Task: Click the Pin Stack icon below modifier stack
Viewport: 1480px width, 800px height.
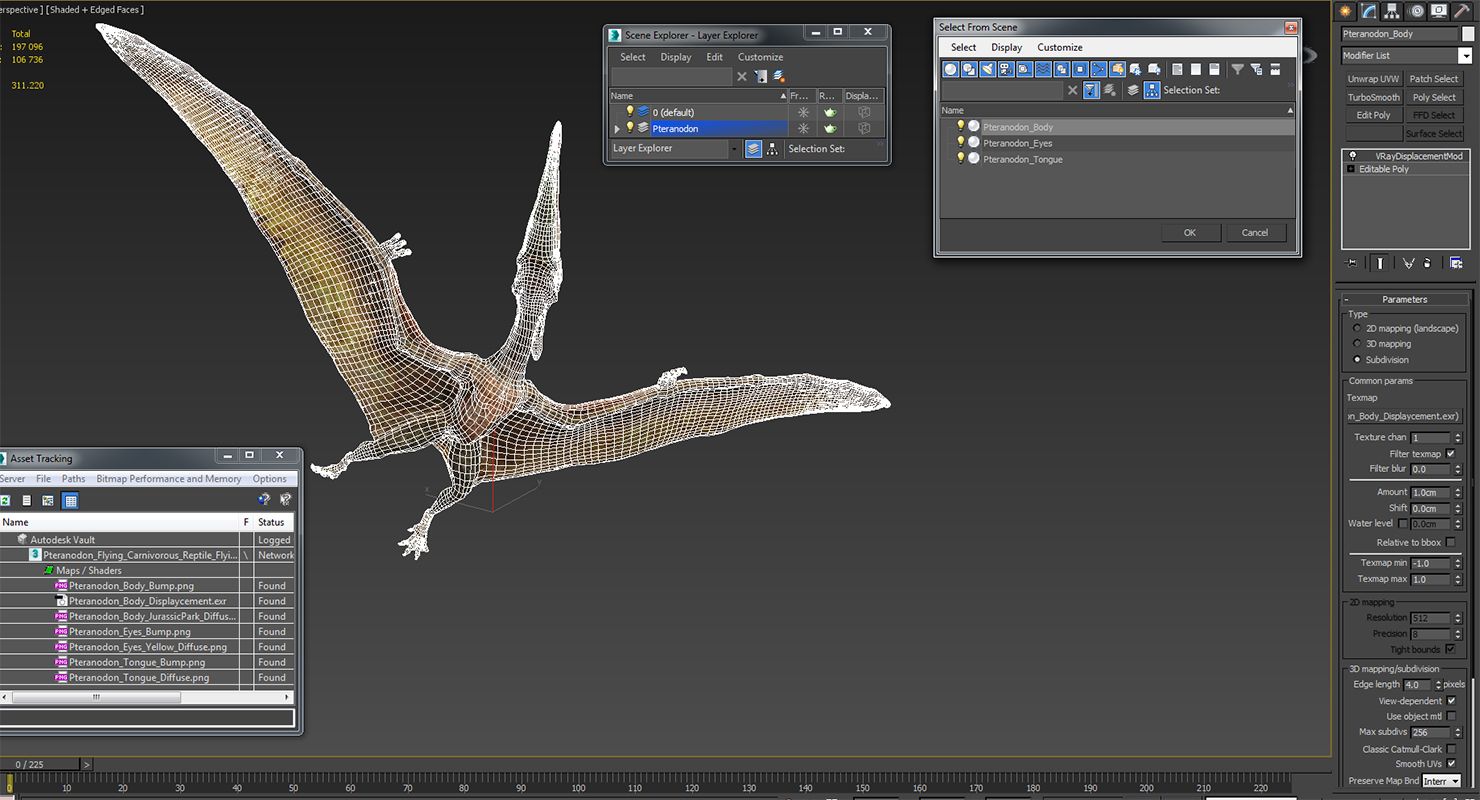Action: (x=1353, y=263)
